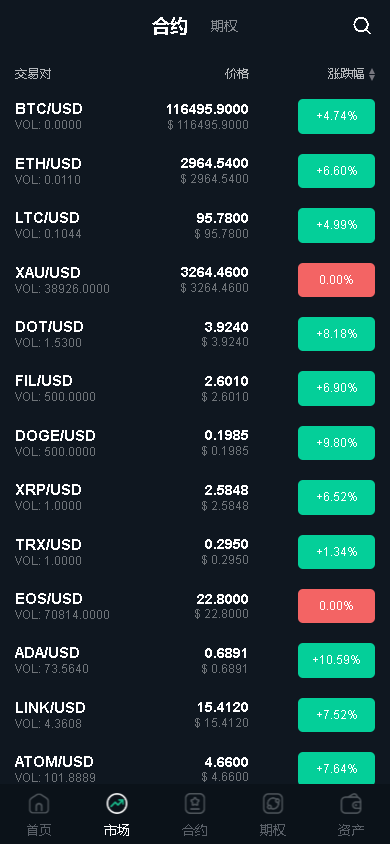Click the ADA/USD +10.59% button
The image size is (390, 844).
[x=336, y=660]
